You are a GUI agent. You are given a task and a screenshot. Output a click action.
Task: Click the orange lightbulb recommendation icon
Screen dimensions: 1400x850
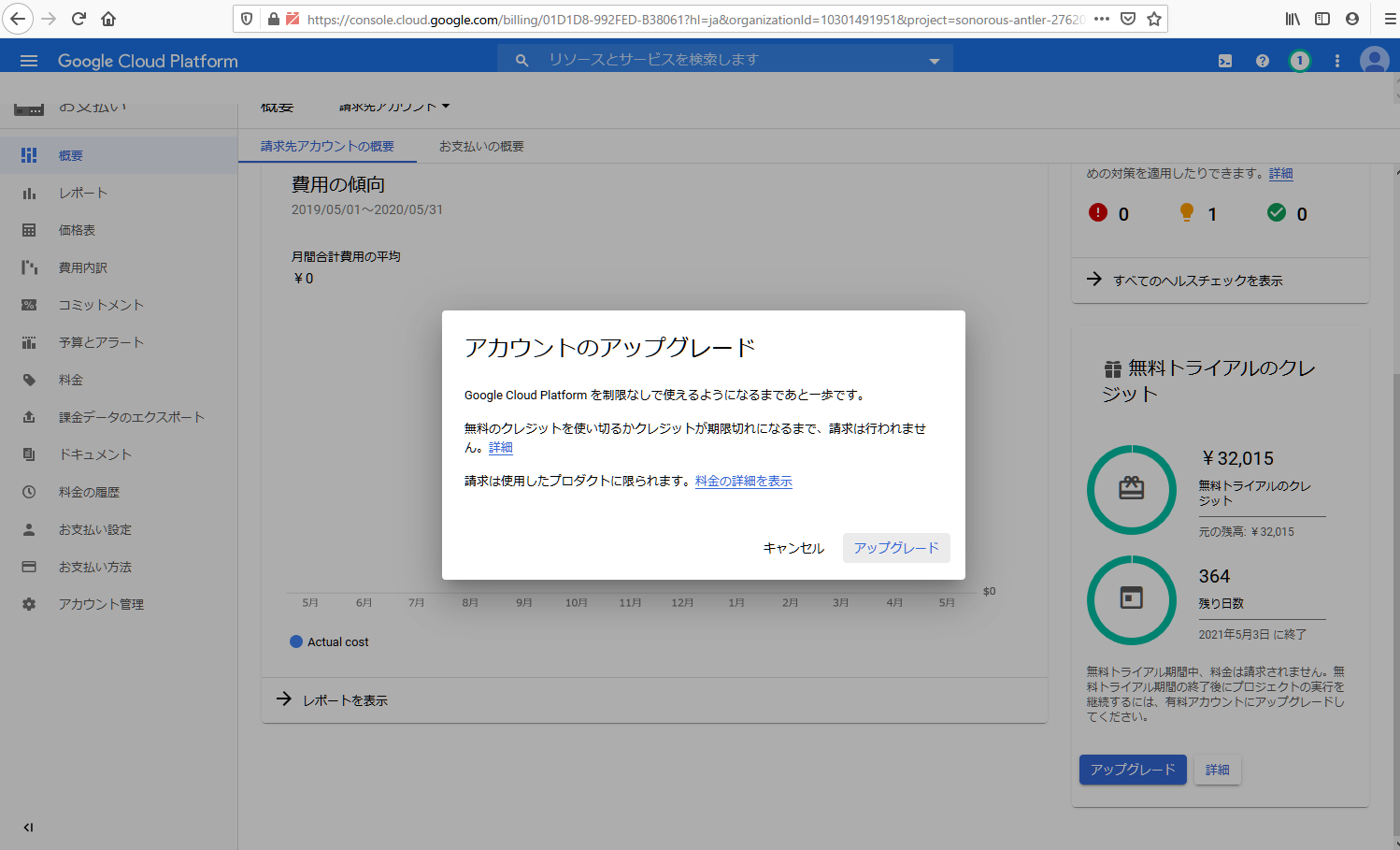tap(1187, 212)
